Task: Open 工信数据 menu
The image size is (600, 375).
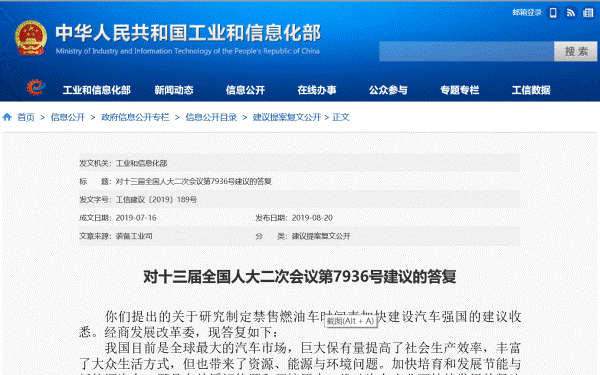Action: 531,90
